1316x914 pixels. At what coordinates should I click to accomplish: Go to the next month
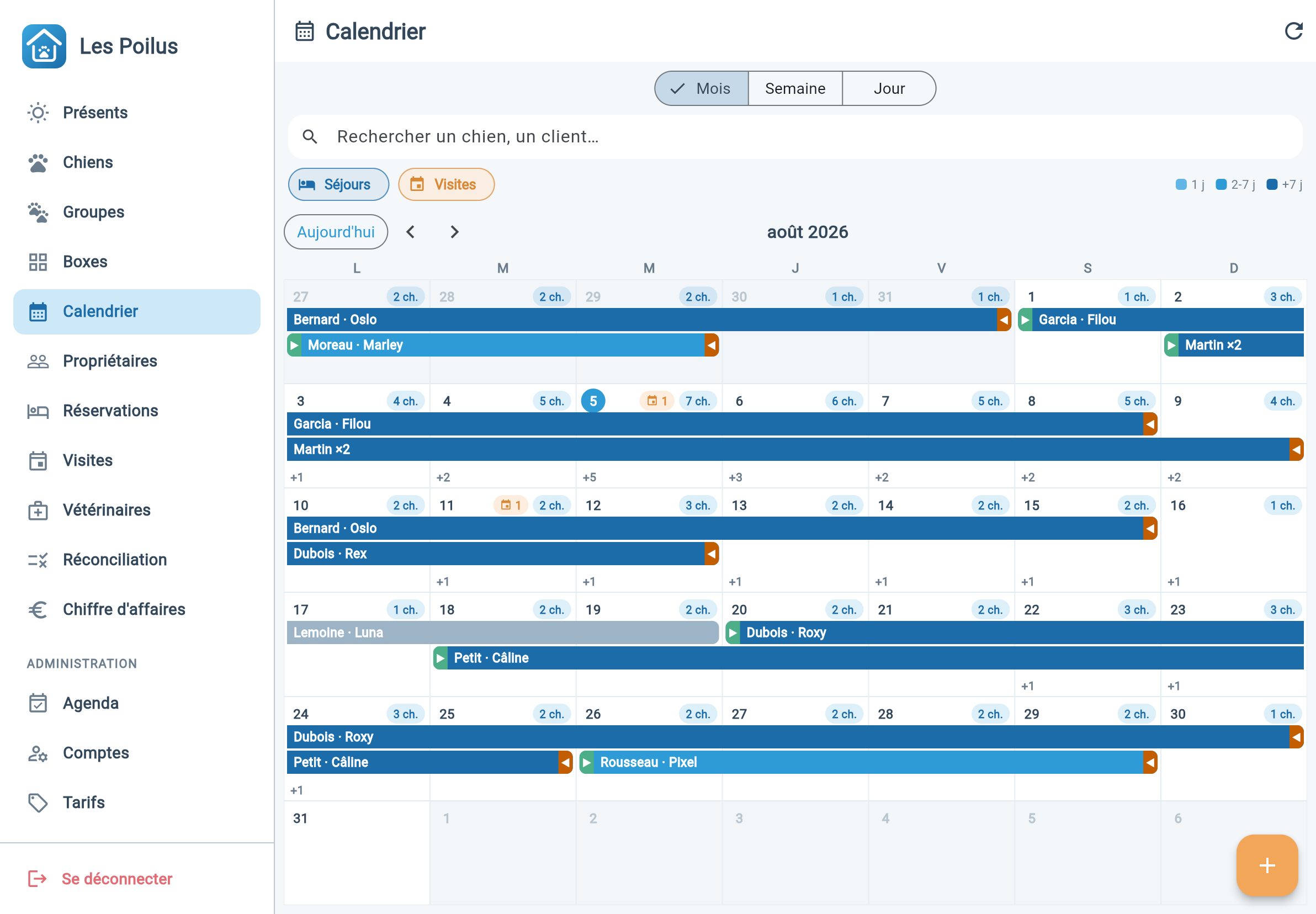455,232
